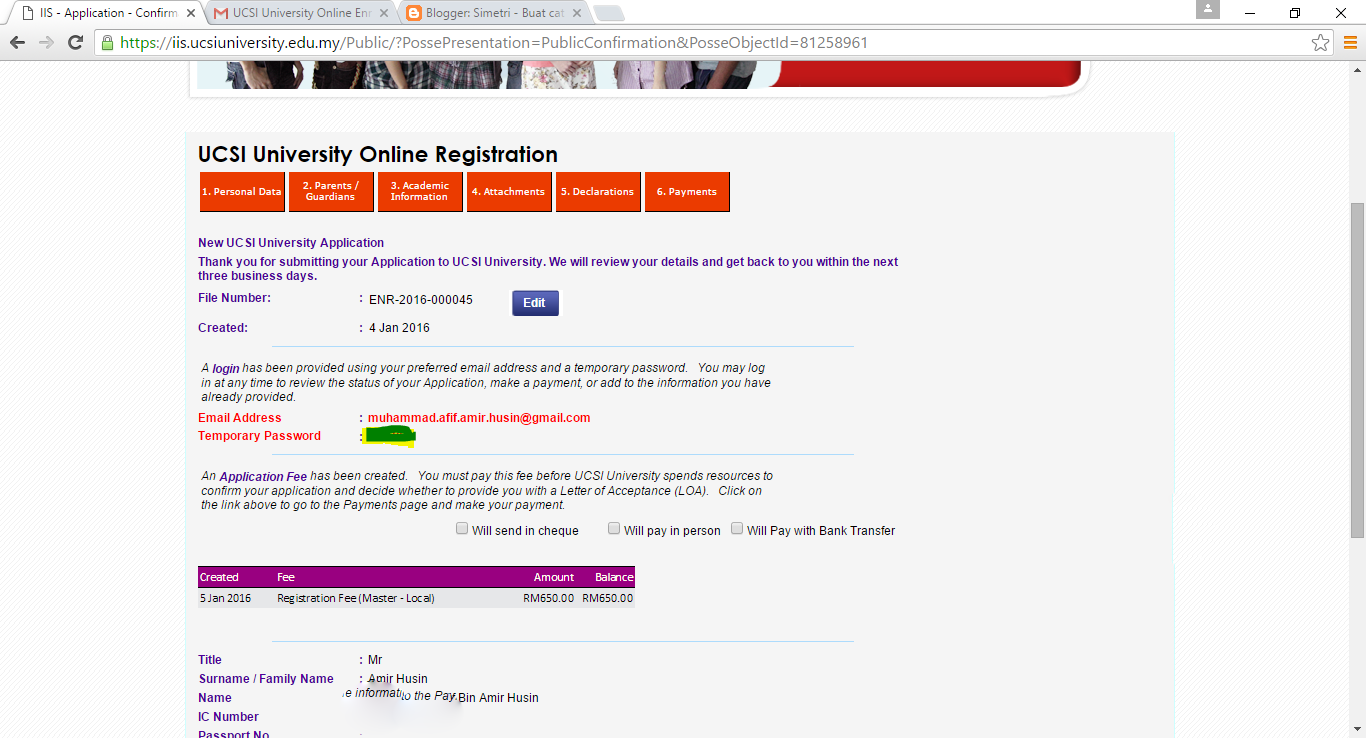Follow the Application Fee link

(x=263, y=477)
